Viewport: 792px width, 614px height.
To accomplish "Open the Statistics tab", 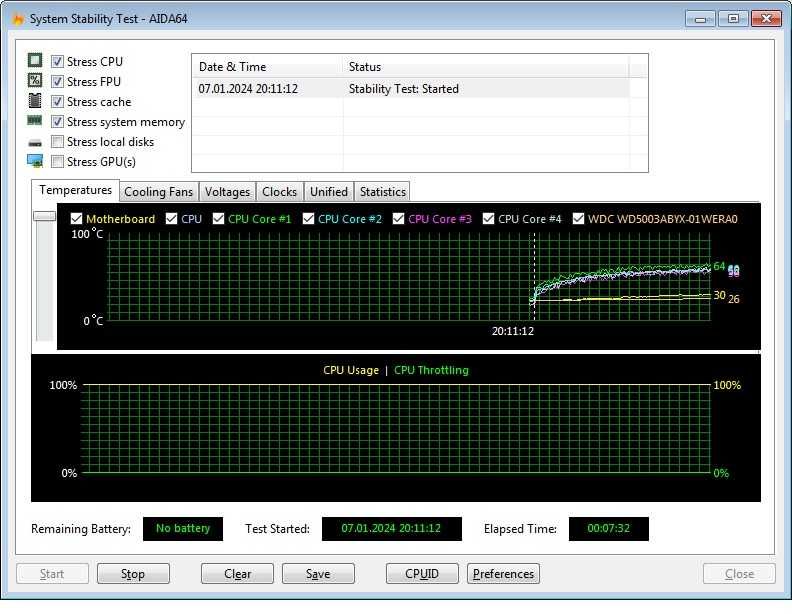I will pos(382,192).
